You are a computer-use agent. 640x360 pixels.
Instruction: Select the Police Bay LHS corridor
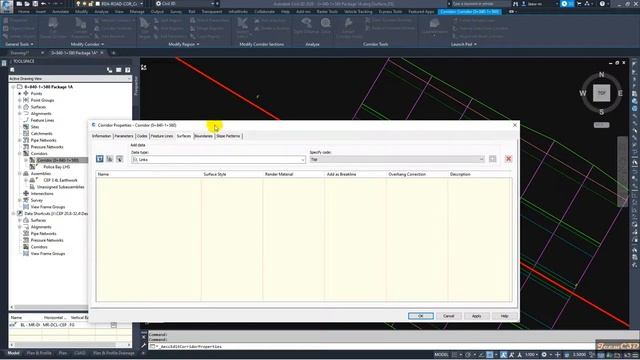click(57, 167)
